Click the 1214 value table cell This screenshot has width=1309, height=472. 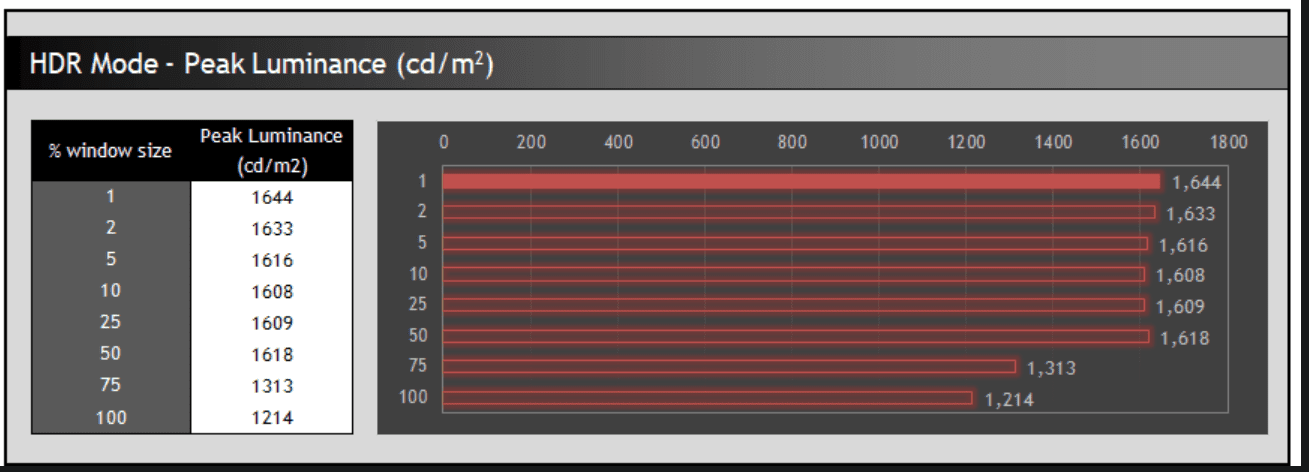[272, 417]
